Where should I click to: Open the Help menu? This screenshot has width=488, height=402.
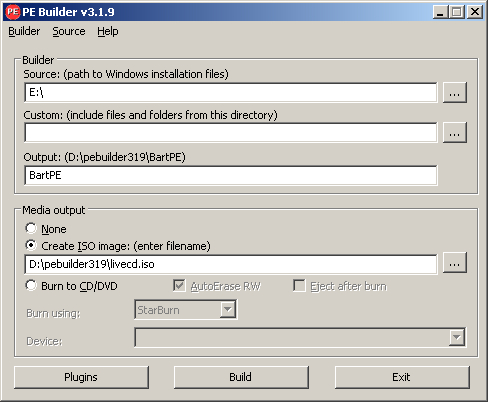point(108,31)
